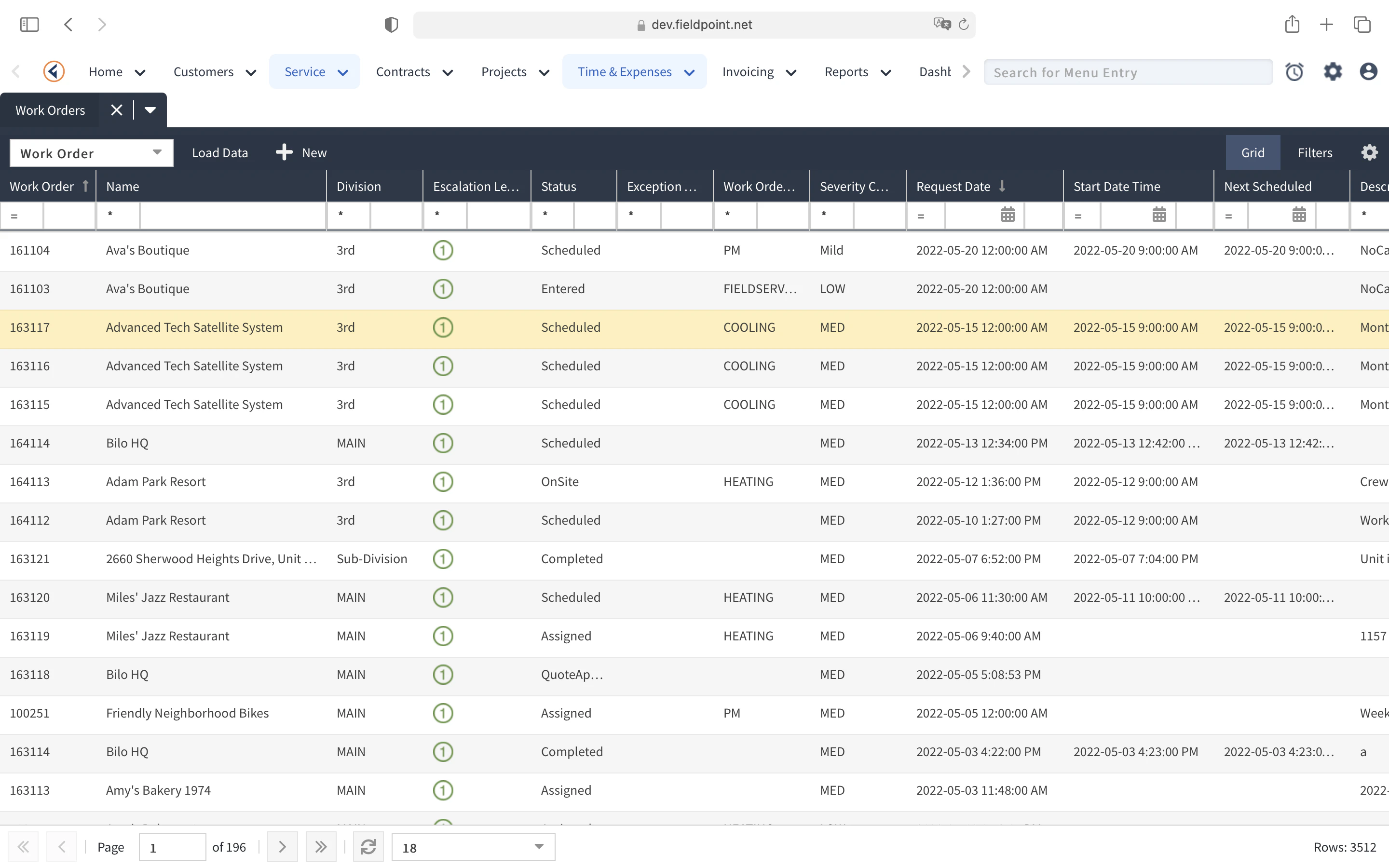The height and width of the screenshot is (868, 1389).
Task: Open grid configuration gear beside Filters
Action: pos(1370,152)
